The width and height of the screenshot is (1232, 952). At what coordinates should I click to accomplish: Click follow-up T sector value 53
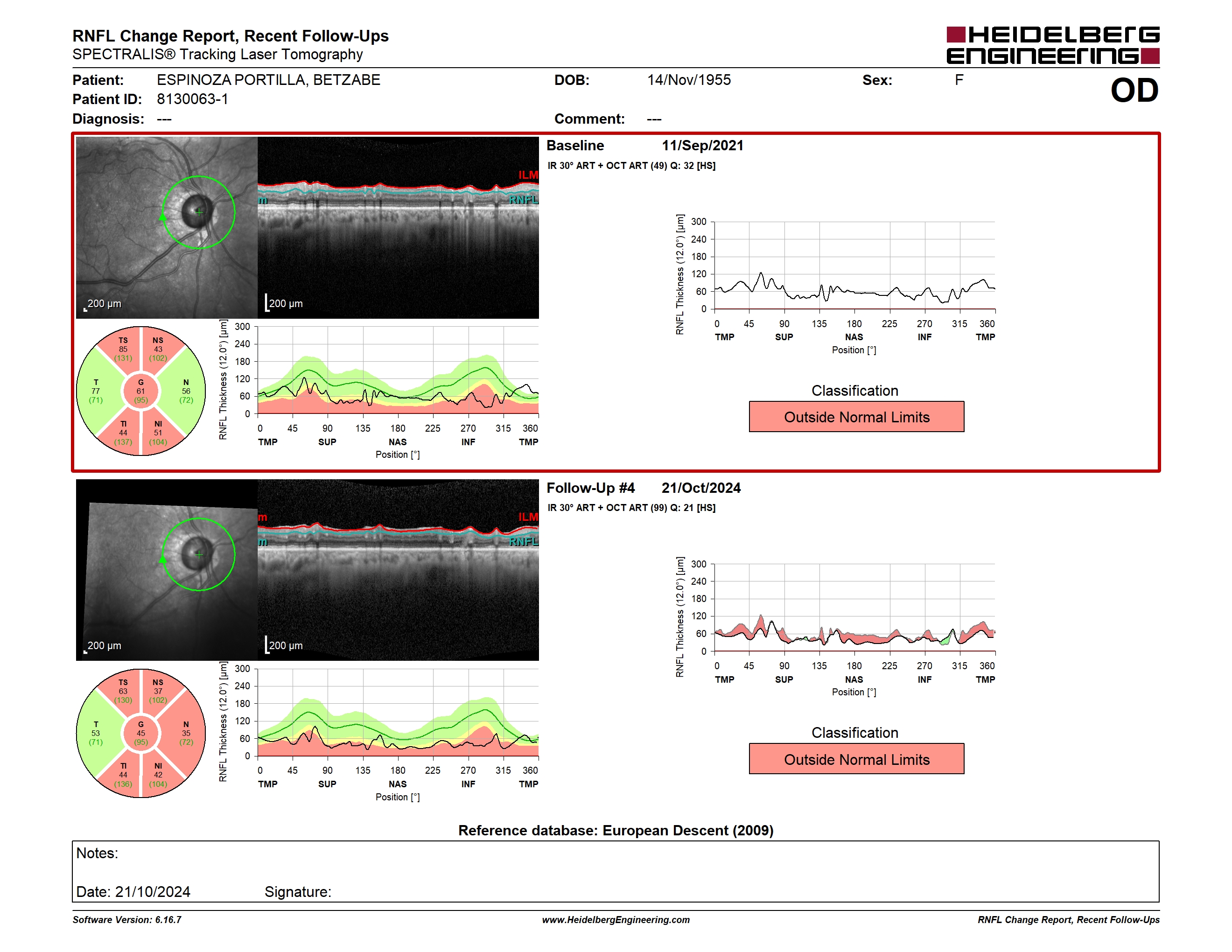[96, 733]
